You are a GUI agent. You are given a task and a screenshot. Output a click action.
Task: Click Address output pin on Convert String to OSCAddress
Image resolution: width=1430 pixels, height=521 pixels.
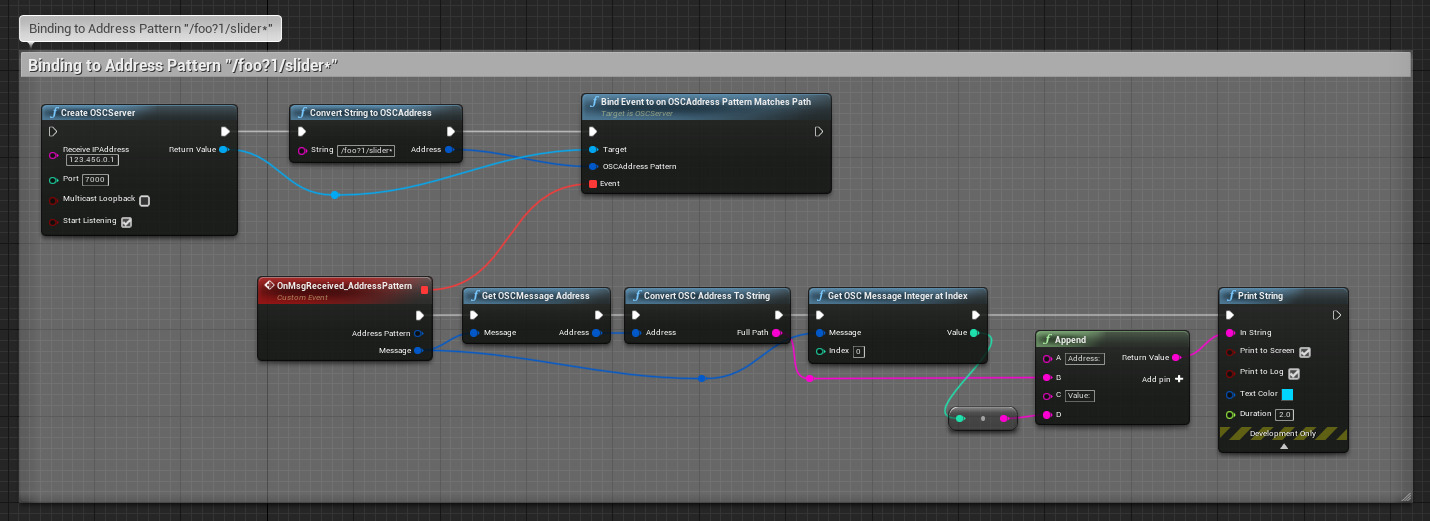448,150
